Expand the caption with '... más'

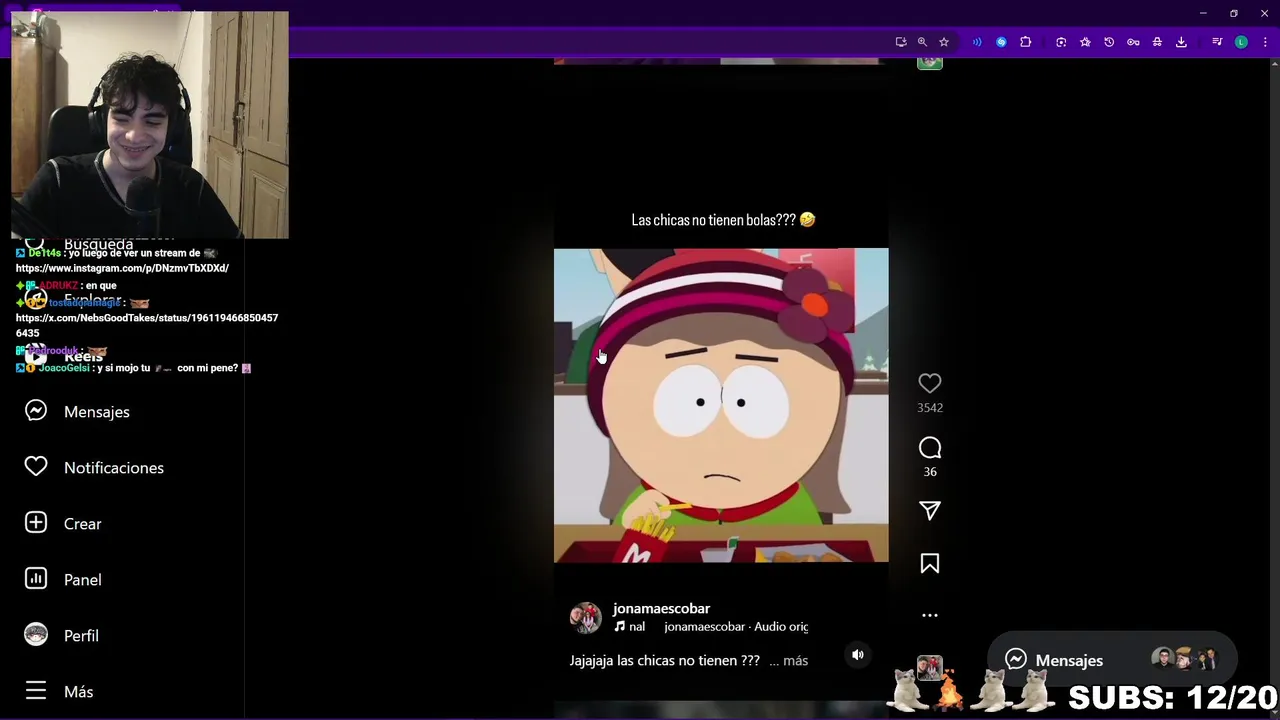(789, 661)
